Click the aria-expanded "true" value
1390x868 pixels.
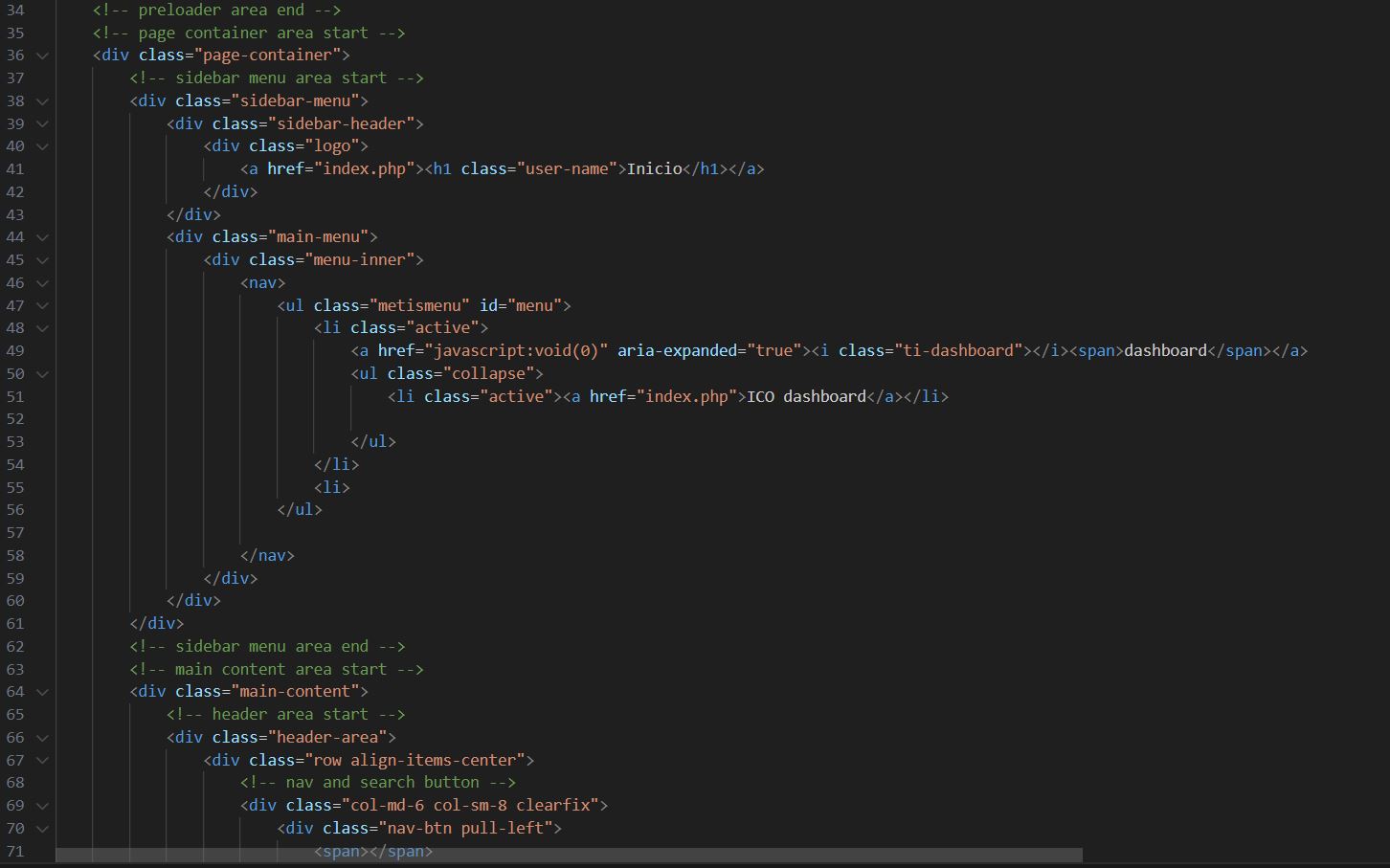click(774, 350)
